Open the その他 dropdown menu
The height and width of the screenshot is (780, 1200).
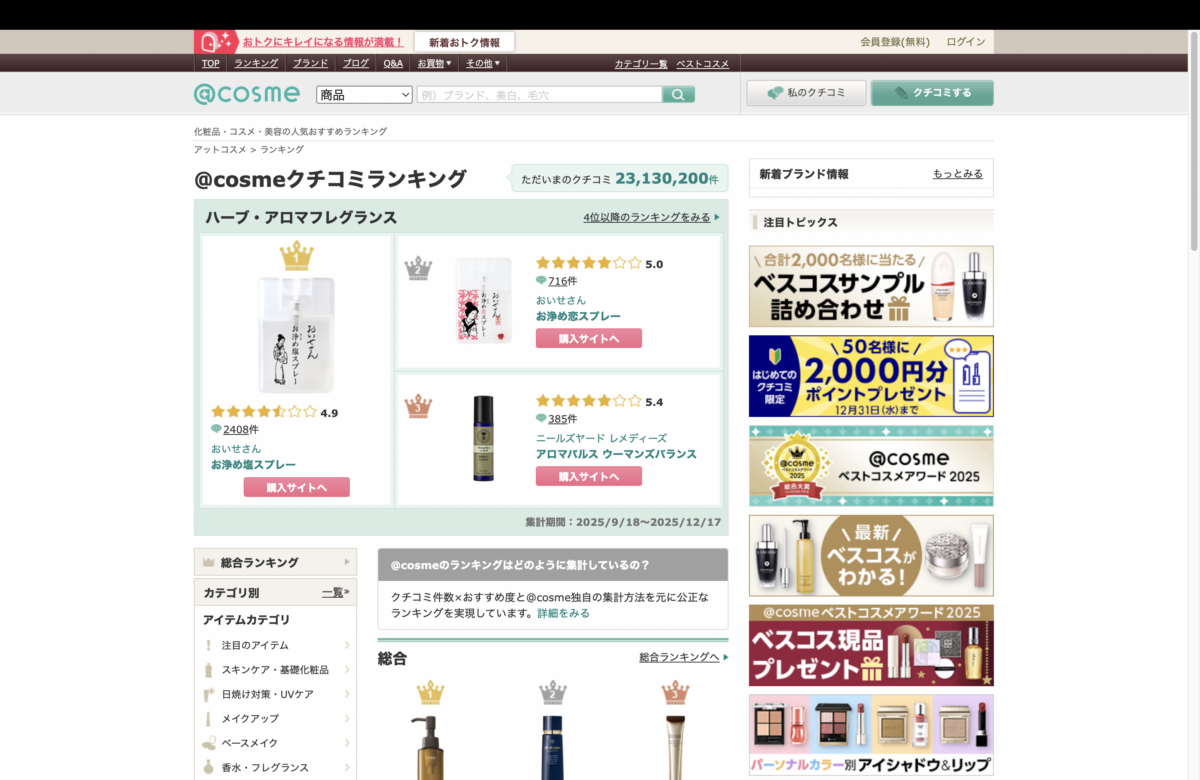pyautogui.click(x=482, y=63)
